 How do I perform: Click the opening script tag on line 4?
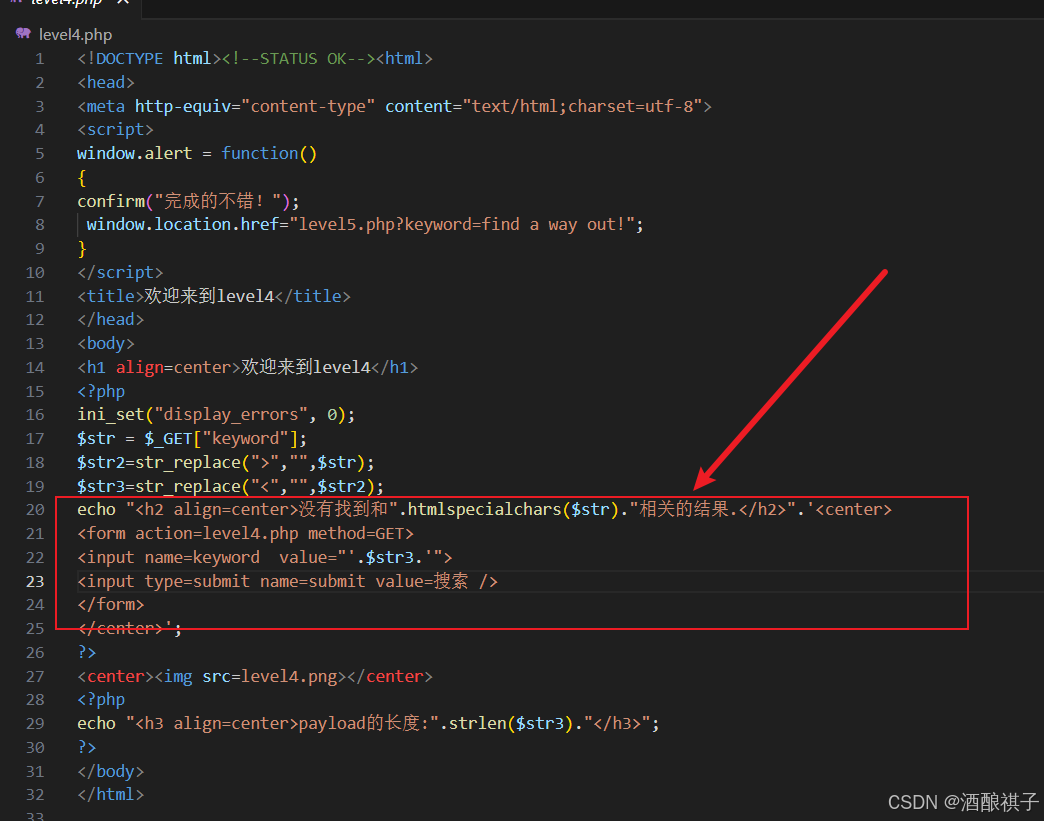click(x=115, y=130)
